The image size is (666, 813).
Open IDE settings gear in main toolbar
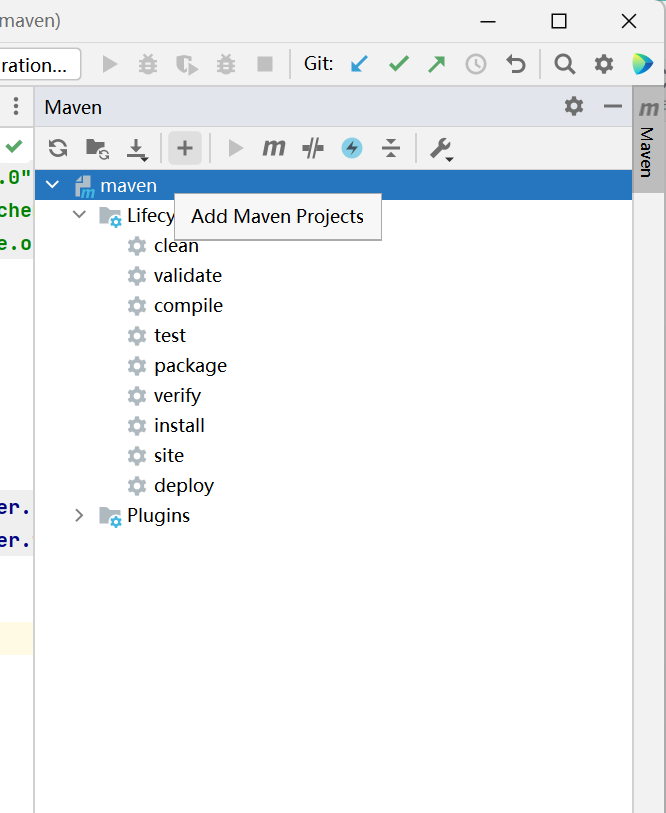coord(604,64)
